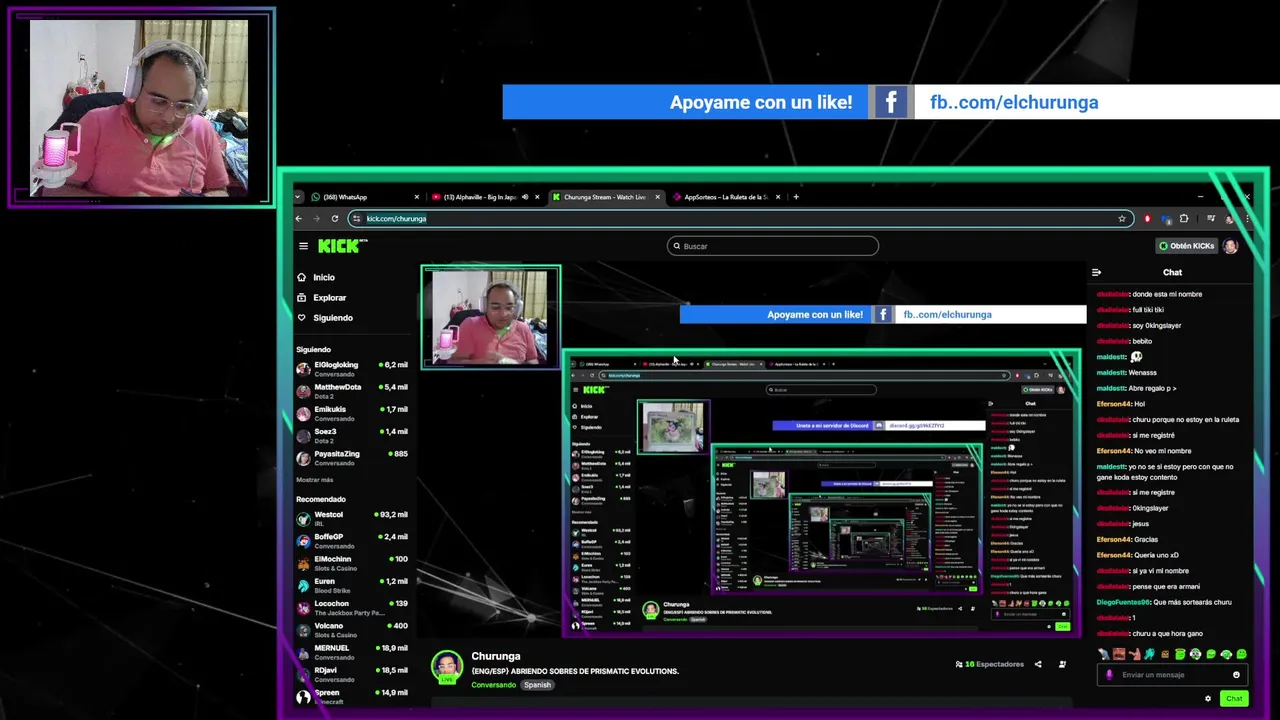Open Volcano Slots & Casino channel
Image resolution: width=1280 pixels, height=720 pixels.
tap(352, 630)
